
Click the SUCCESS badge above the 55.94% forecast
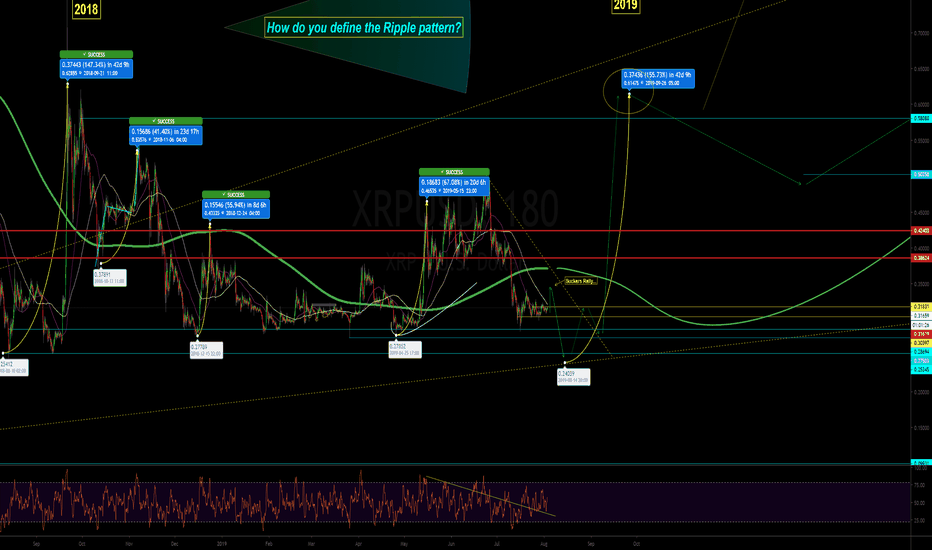coord(236,194)
